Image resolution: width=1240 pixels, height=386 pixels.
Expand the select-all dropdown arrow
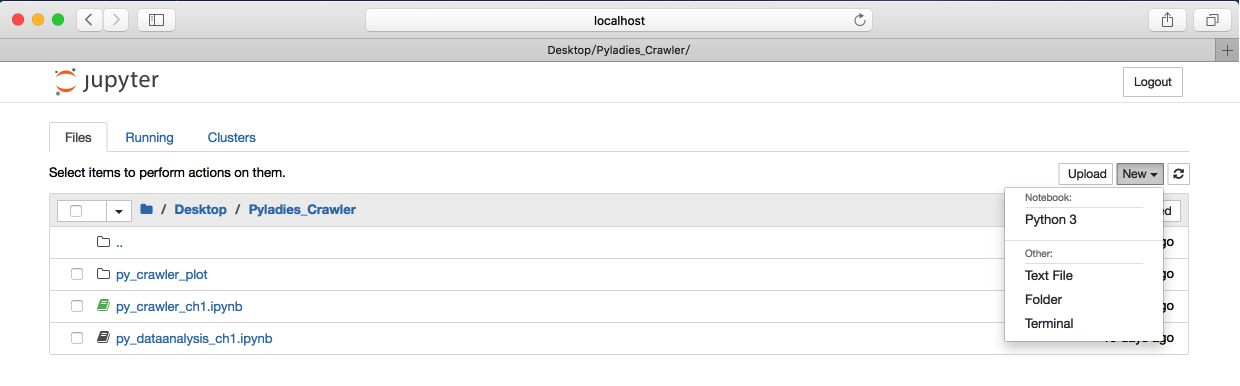click(x=120, y=210)
